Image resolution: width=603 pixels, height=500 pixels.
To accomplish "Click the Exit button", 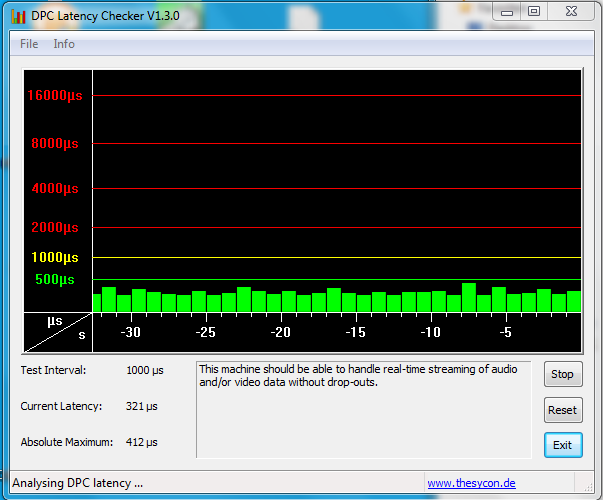I will click(563, 445).
